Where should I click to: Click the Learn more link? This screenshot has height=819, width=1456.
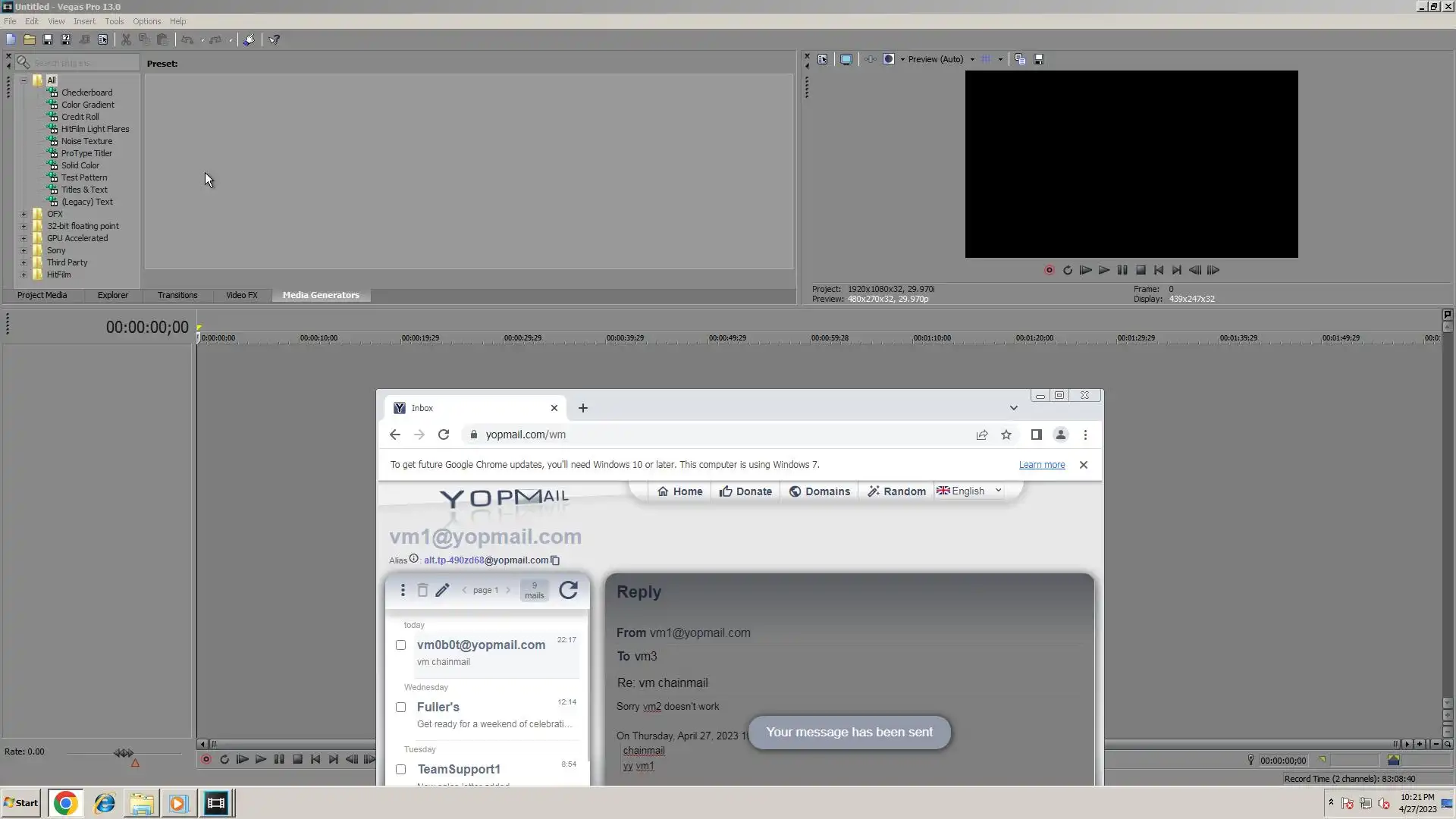[x=1041, y=465]
